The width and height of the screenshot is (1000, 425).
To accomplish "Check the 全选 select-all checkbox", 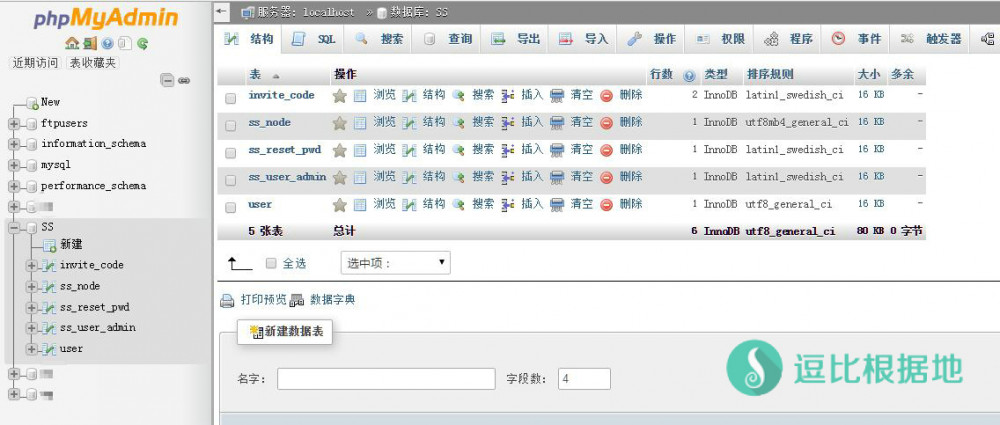I will point(271,263).
